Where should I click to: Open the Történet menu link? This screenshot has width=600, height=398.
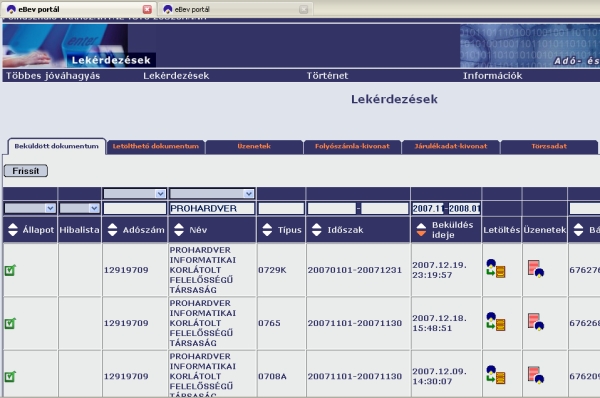pos(327,76)
